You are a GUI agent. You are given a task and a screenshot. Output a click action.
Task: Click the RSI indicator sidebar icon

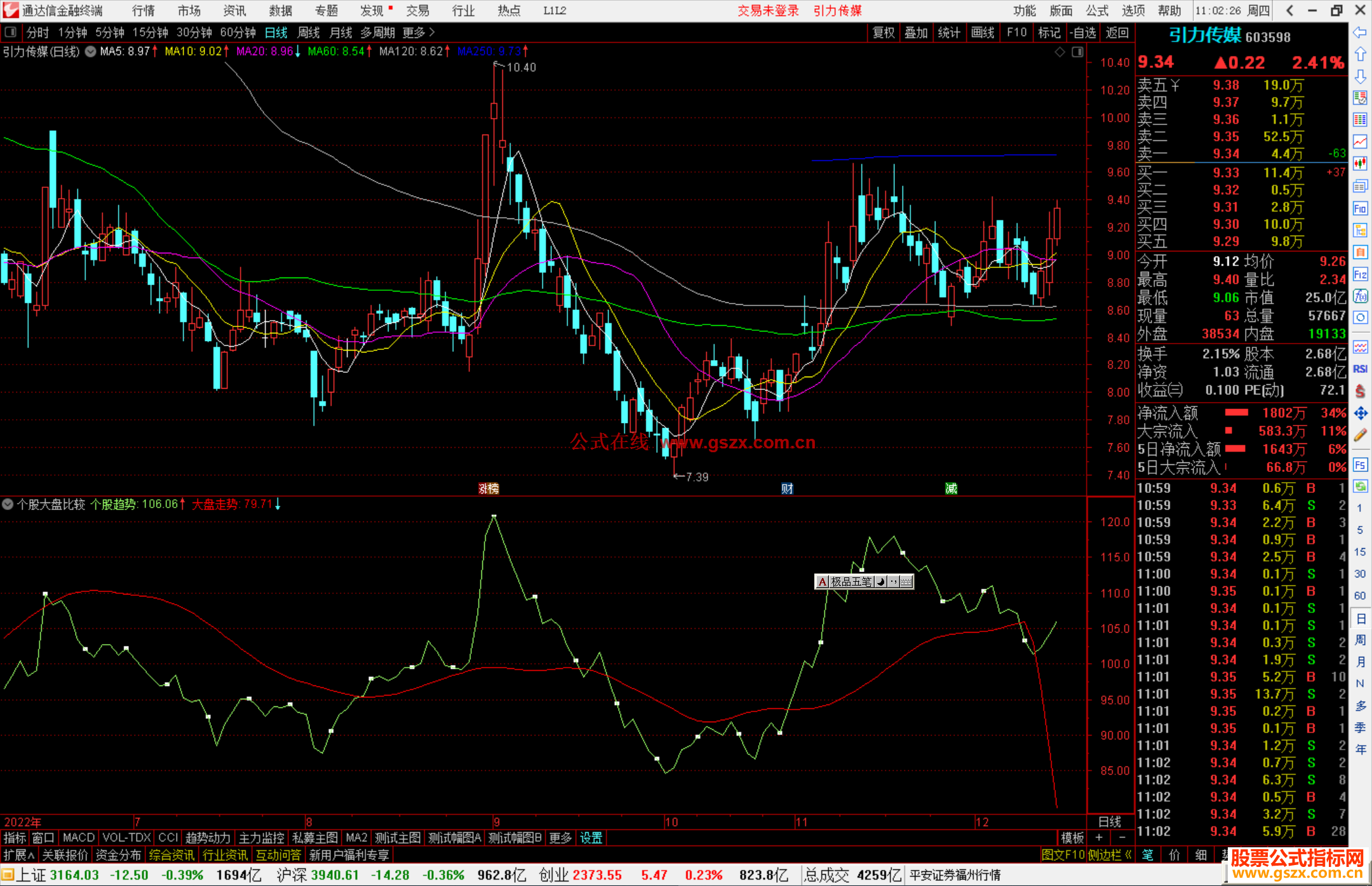[1360, 369]
